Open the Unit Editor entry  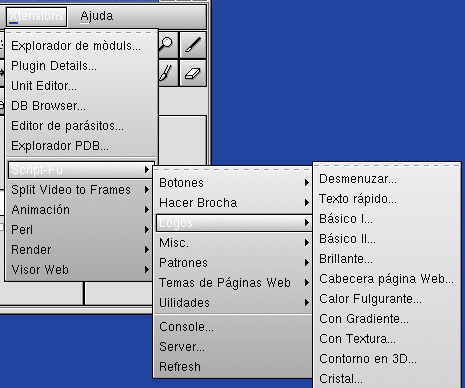point(82,86)
